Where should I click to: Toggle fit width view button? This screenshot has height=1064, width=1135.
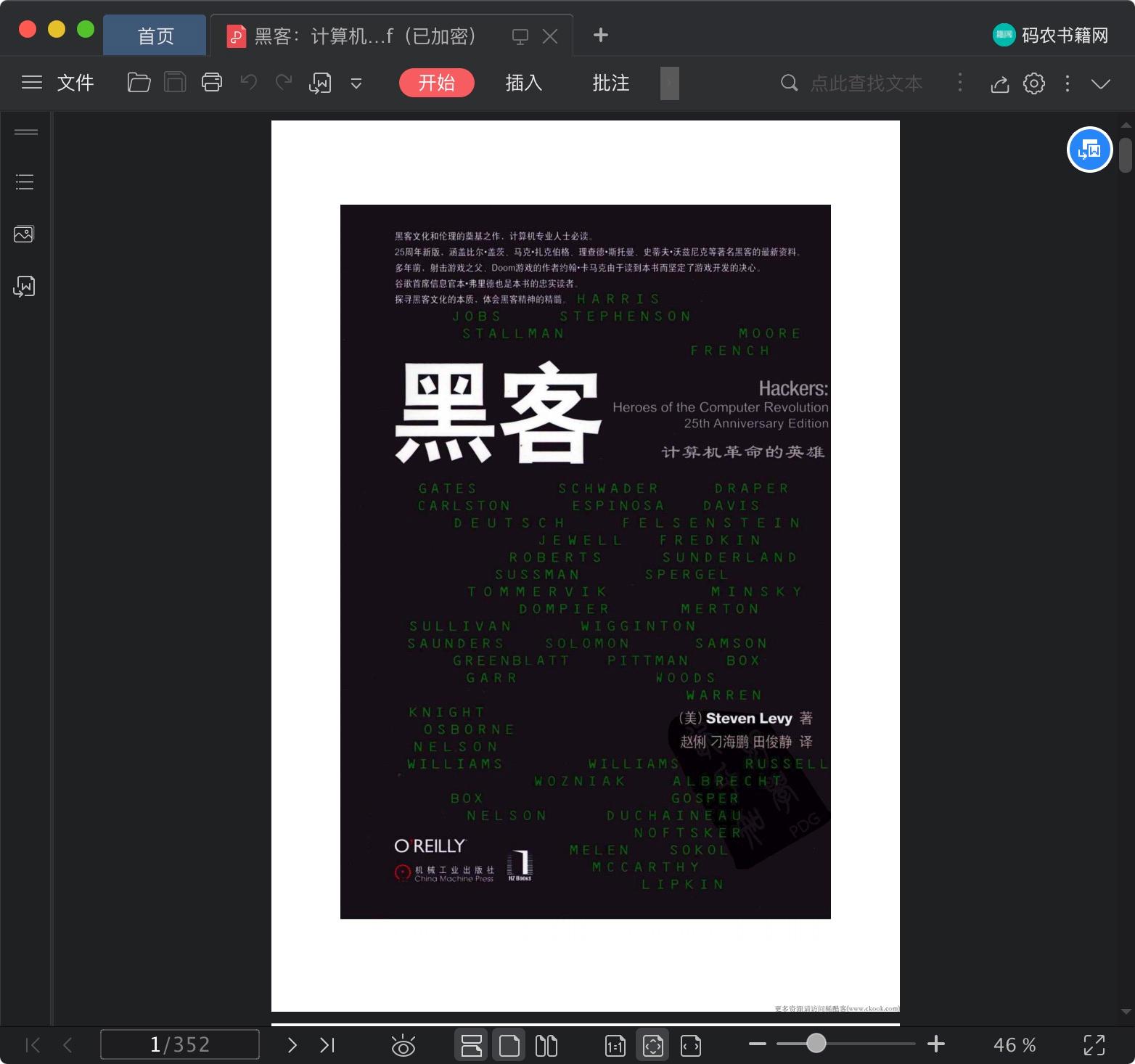pos(691,1045)
